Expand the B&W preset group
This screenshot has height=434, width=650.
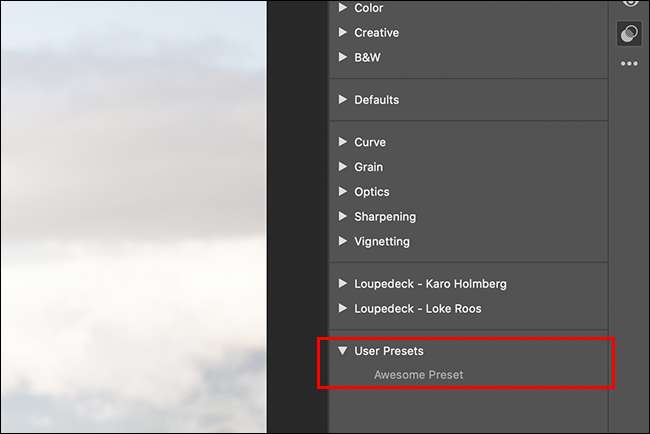(343, 58)
